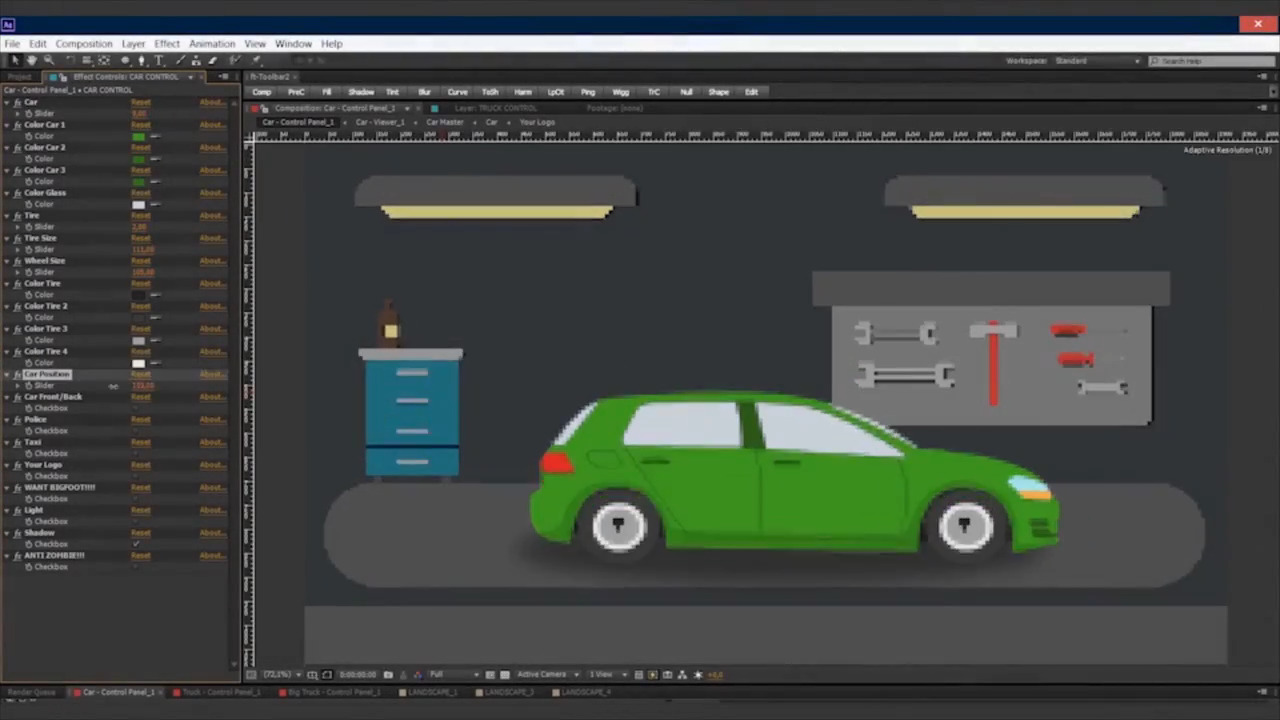Open the Composition menu

tap(84, 44)
